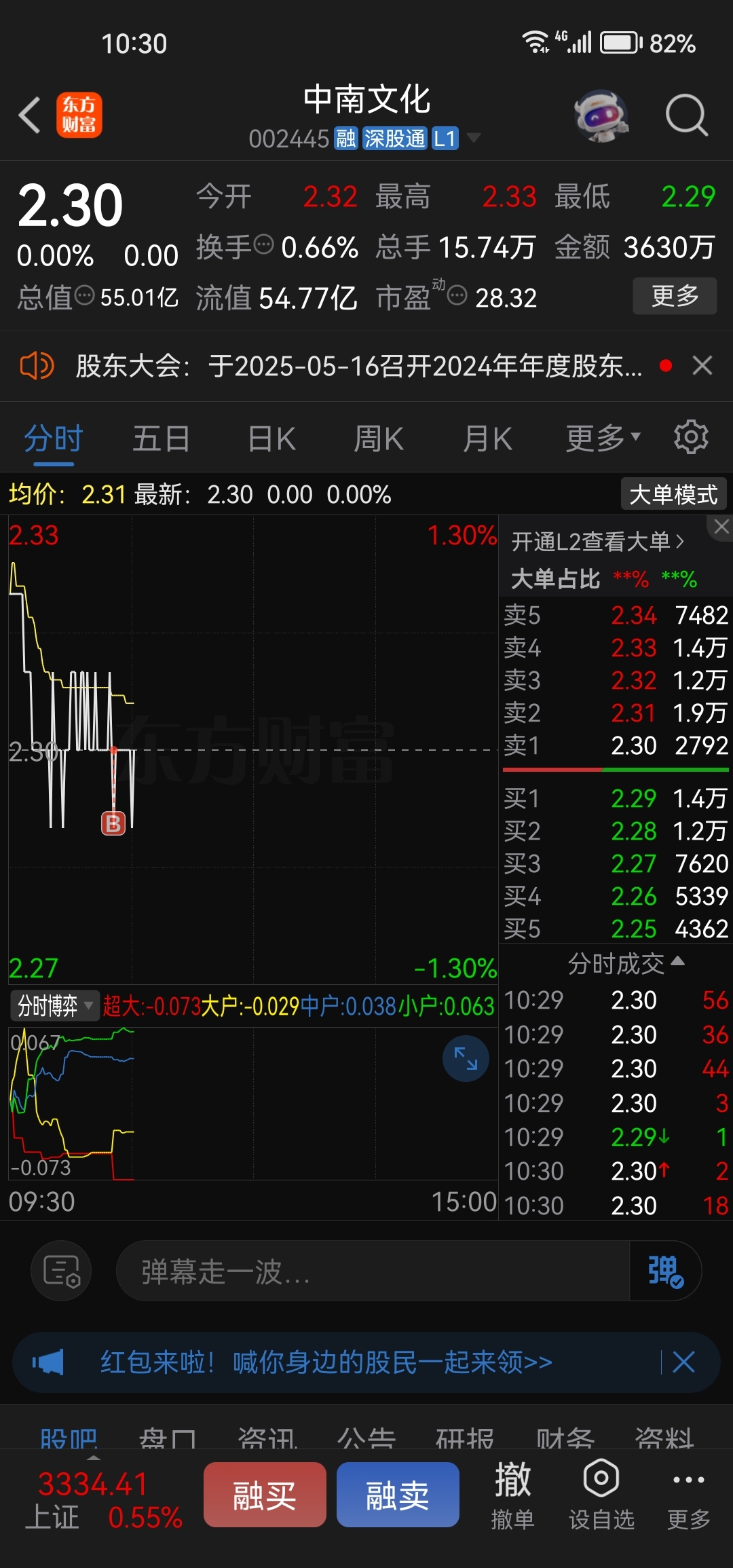Viewport: 733px width, 1568px height.
Task: Expand stock selector arrow beside L1
Action: coord(474,138)
